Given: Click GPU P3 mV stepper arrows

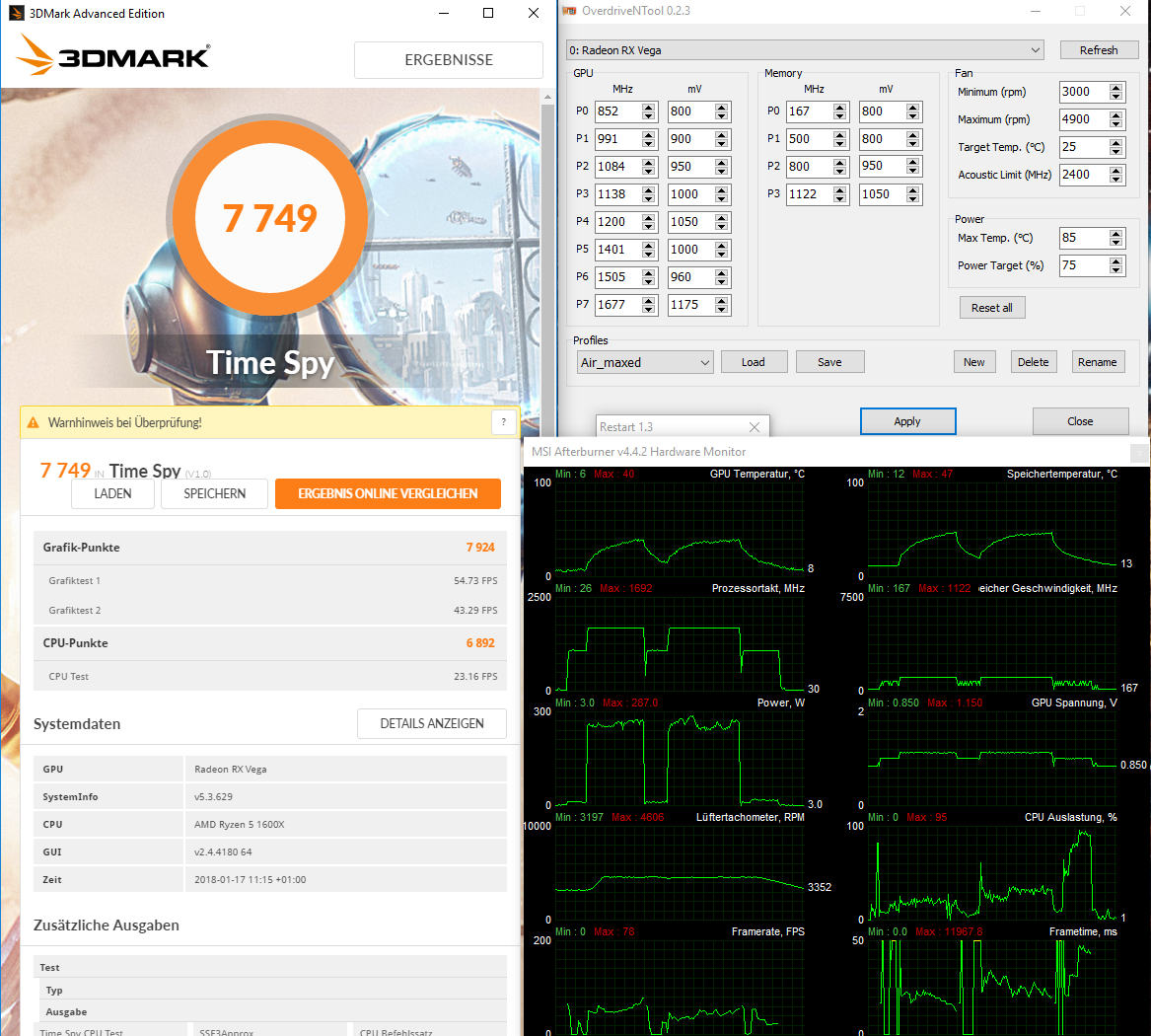Looking at the screenshot, I should tap(722, 193).
